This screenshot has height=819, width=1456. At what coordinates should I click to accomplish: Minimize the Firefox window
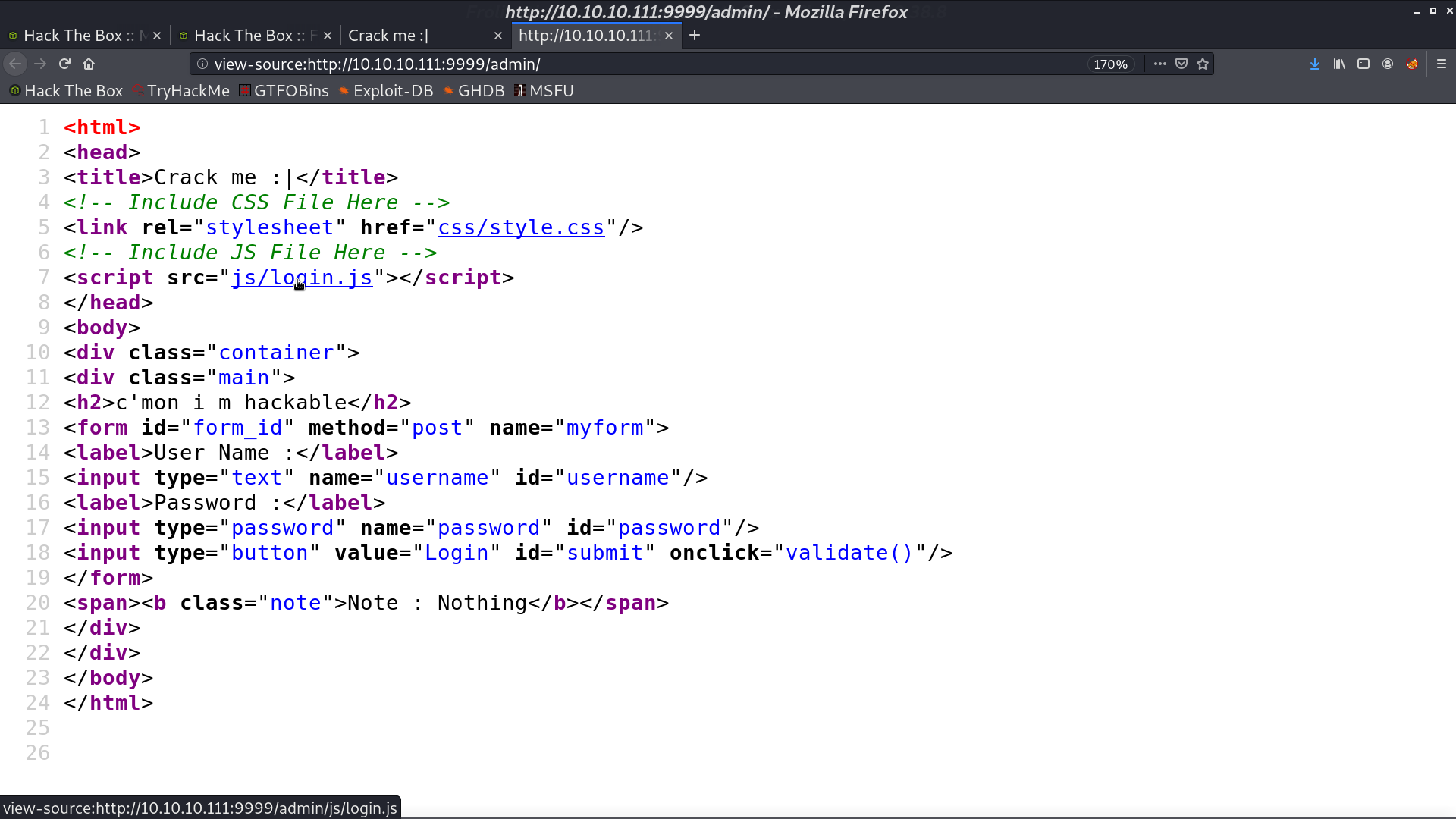[x=1416, y=11]
